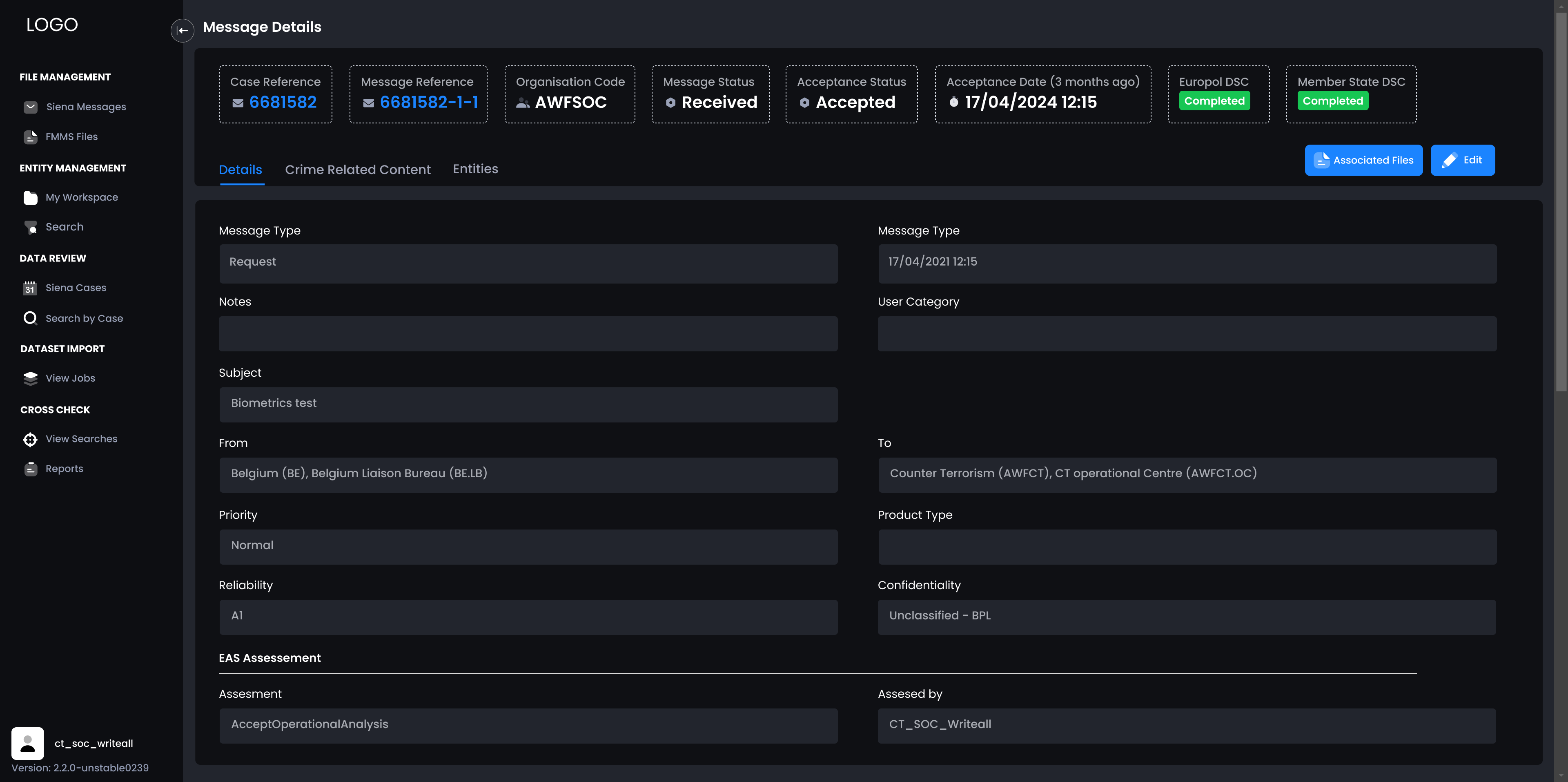Open case reference 6681582 link

point(283,102)
